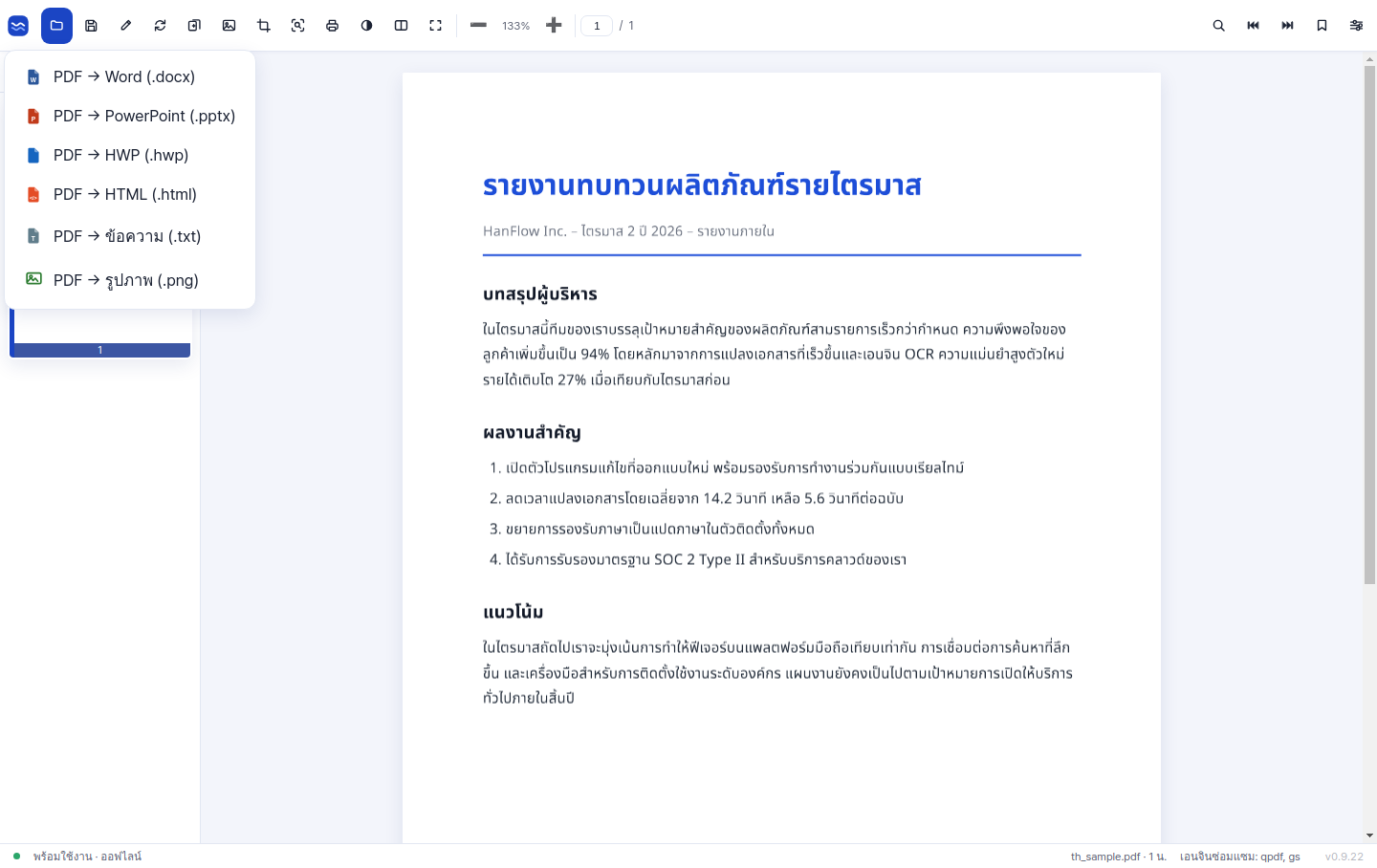1377x868 pixels.
Task: Click the vertical scrollbar thumb
Action: point(1369,325)
